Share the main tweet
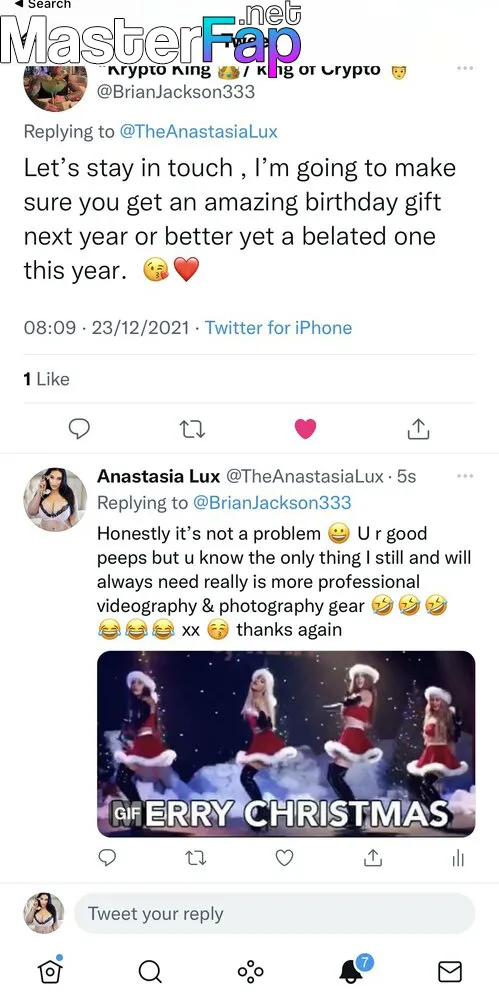 418,429
